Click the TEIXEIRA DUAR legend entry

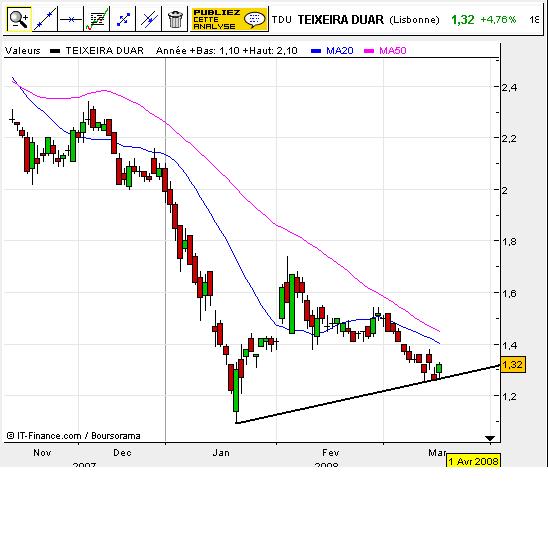pos(104,51)
